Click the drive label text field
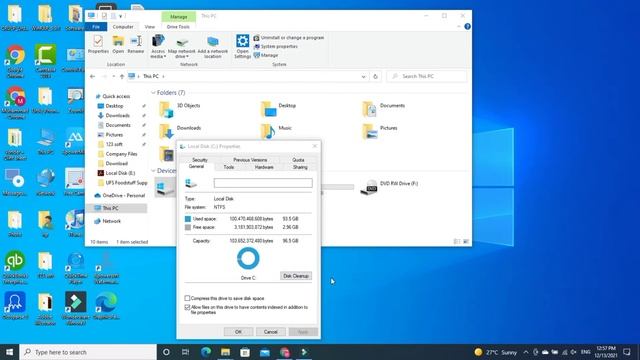The width and height of the screenshot is (640, 360). pyautogui.click(x=263, y=183)
